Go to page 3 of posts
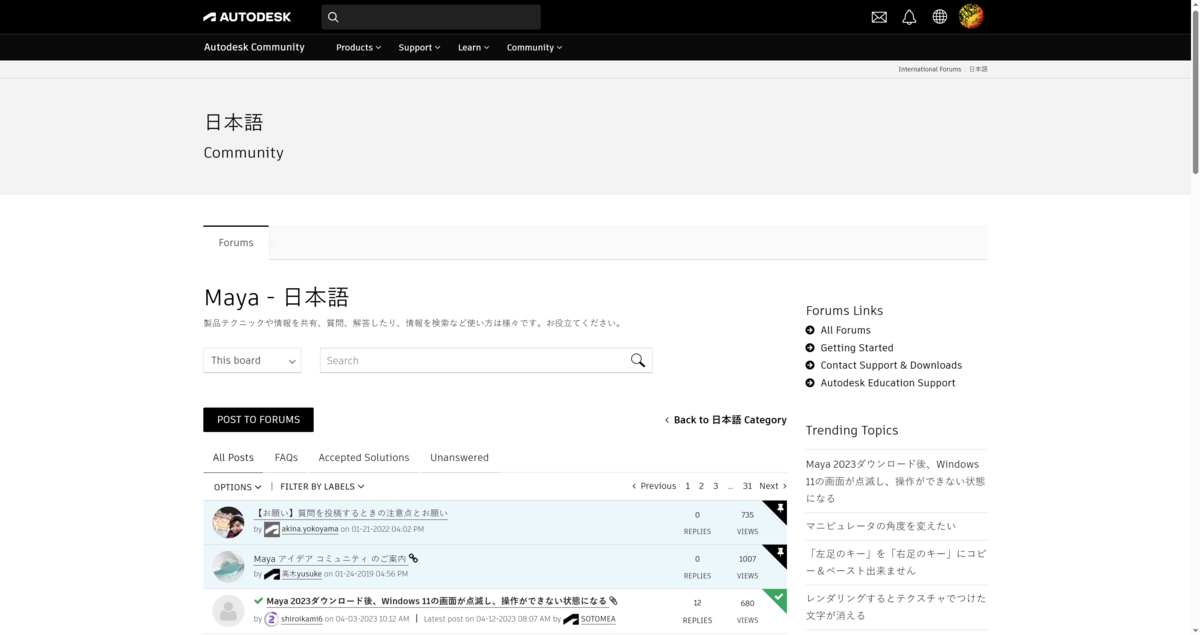 [x=715, y=486]
